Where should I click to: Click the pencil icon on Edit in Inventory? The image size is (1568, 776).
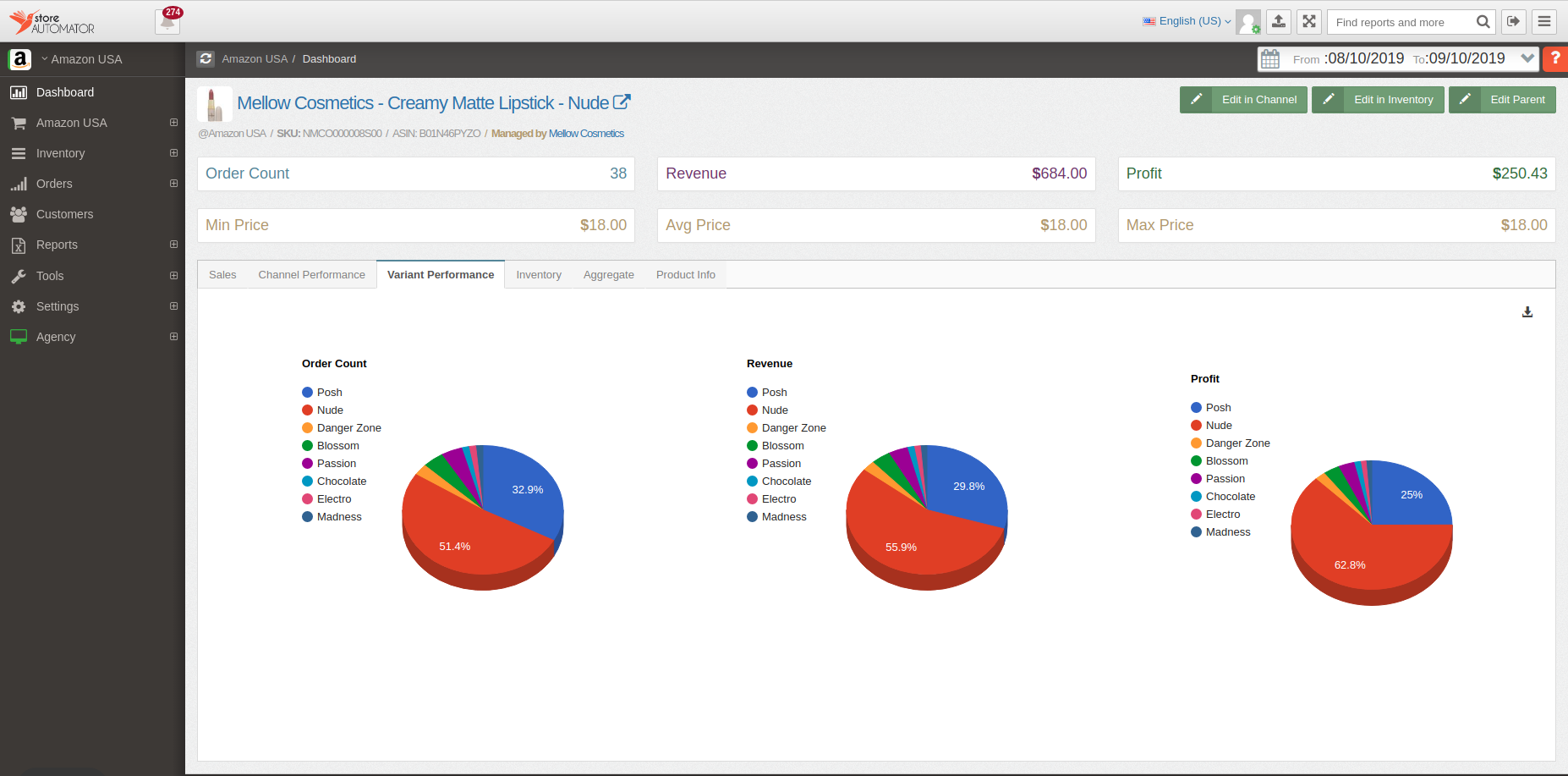coord(1328,99)
